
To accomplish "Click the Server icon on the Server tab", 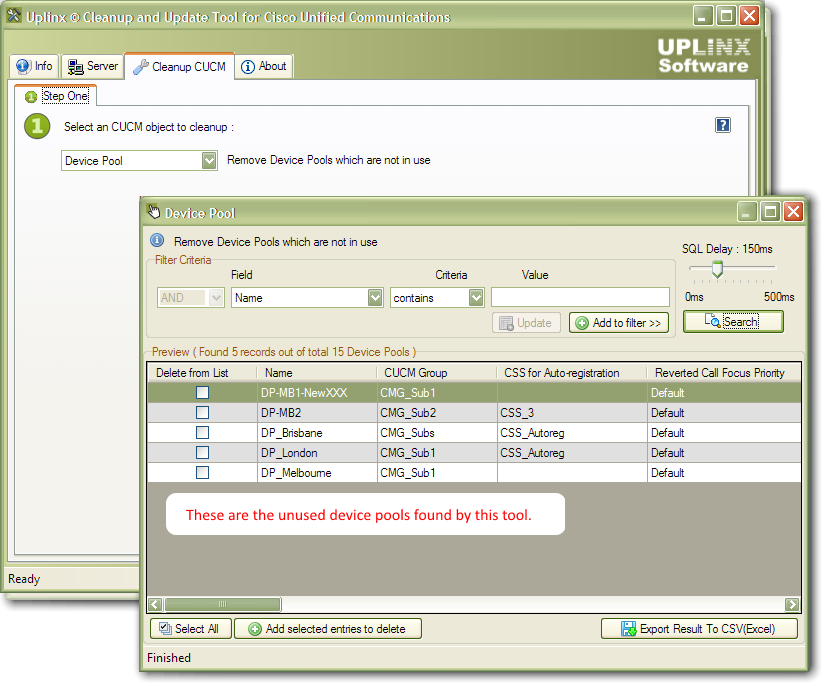I will 74,66.
